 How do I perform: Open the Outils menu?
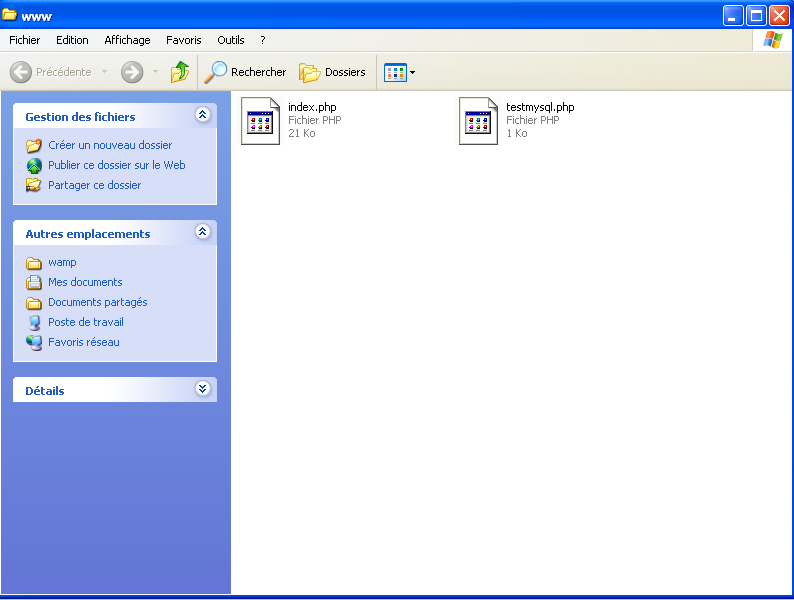click(231, 40)
